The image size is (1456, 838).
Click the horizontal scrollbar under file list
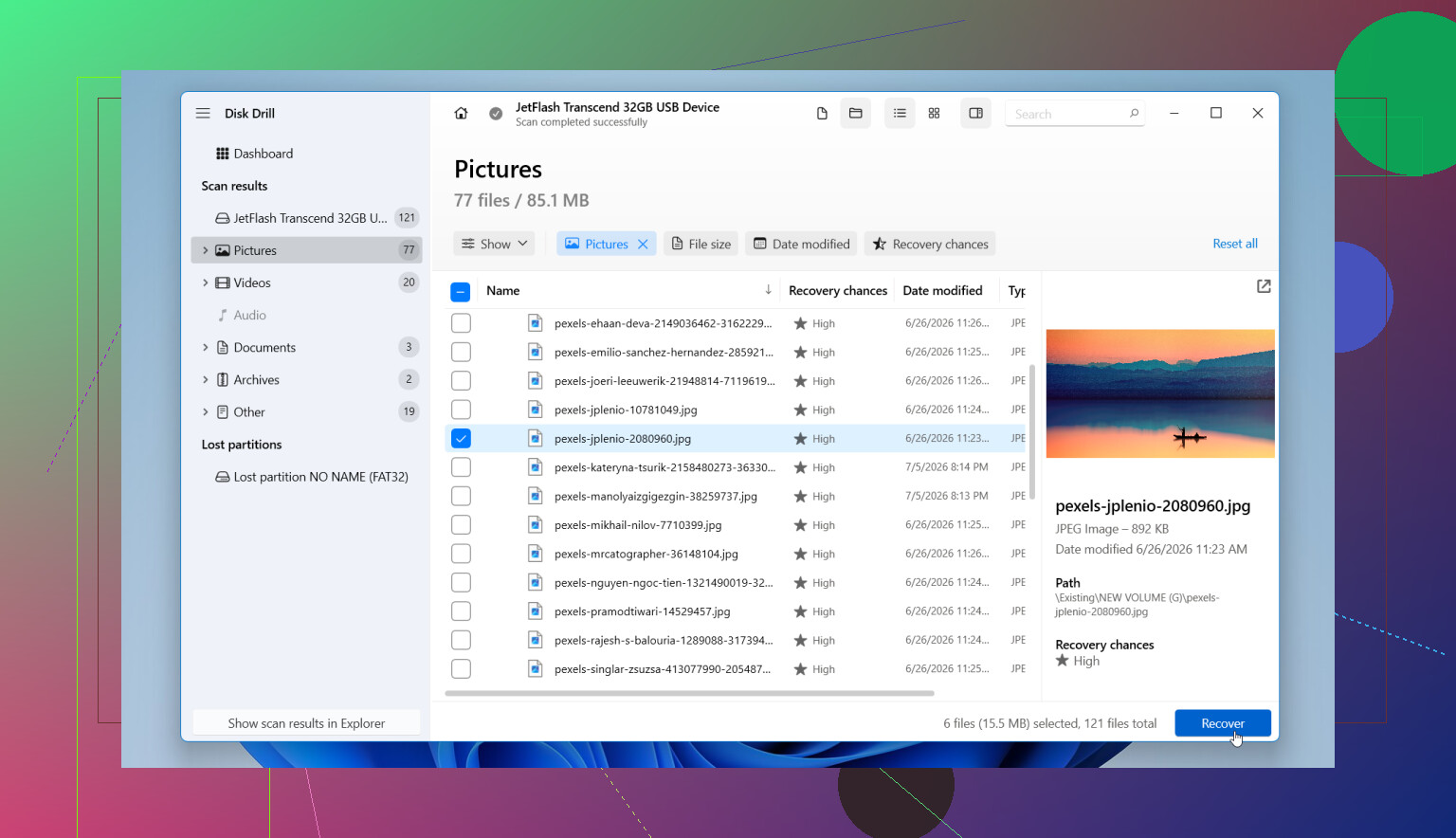coord(689,693)
